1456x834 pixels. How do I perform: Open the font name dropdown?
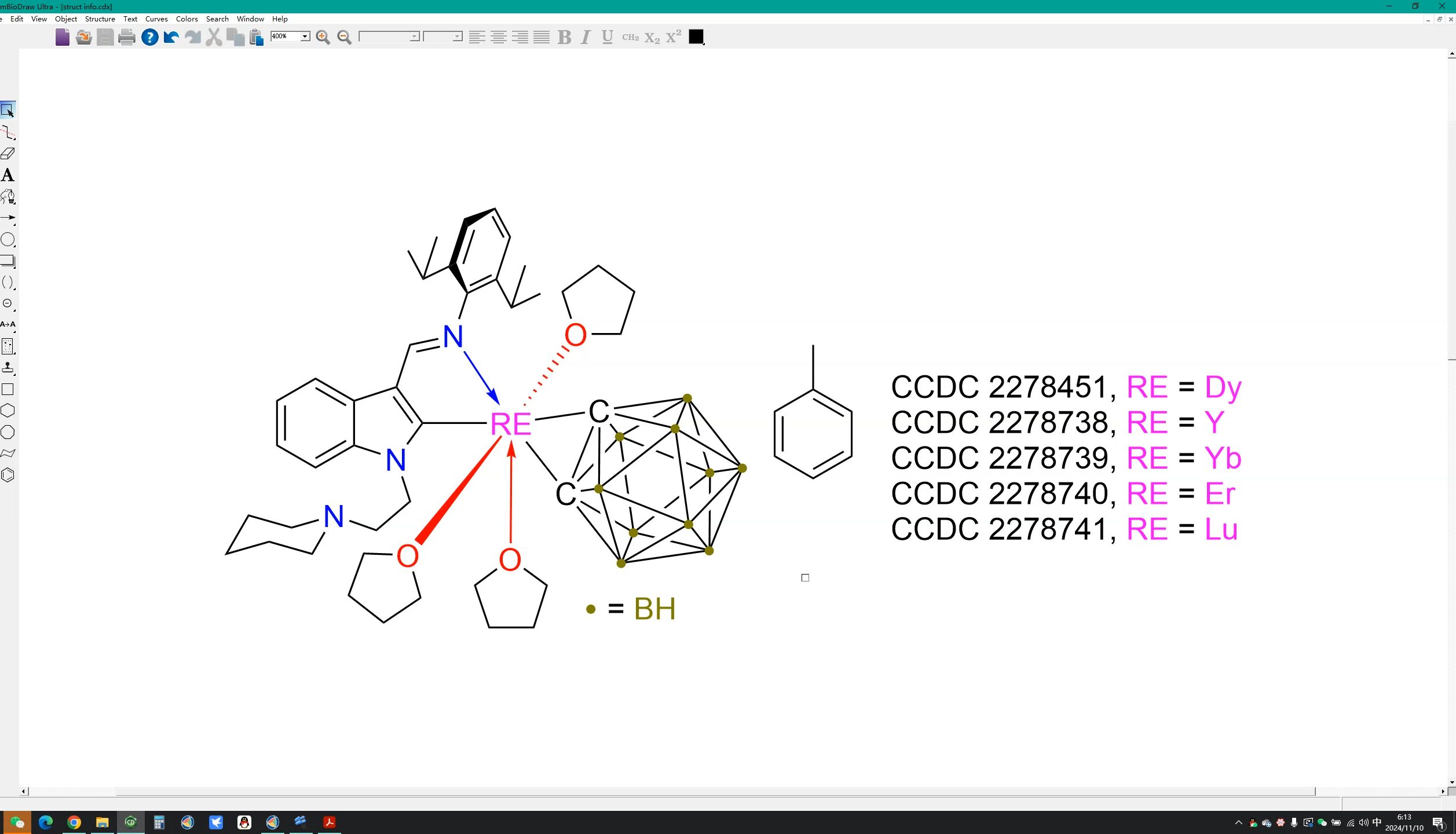414,36
